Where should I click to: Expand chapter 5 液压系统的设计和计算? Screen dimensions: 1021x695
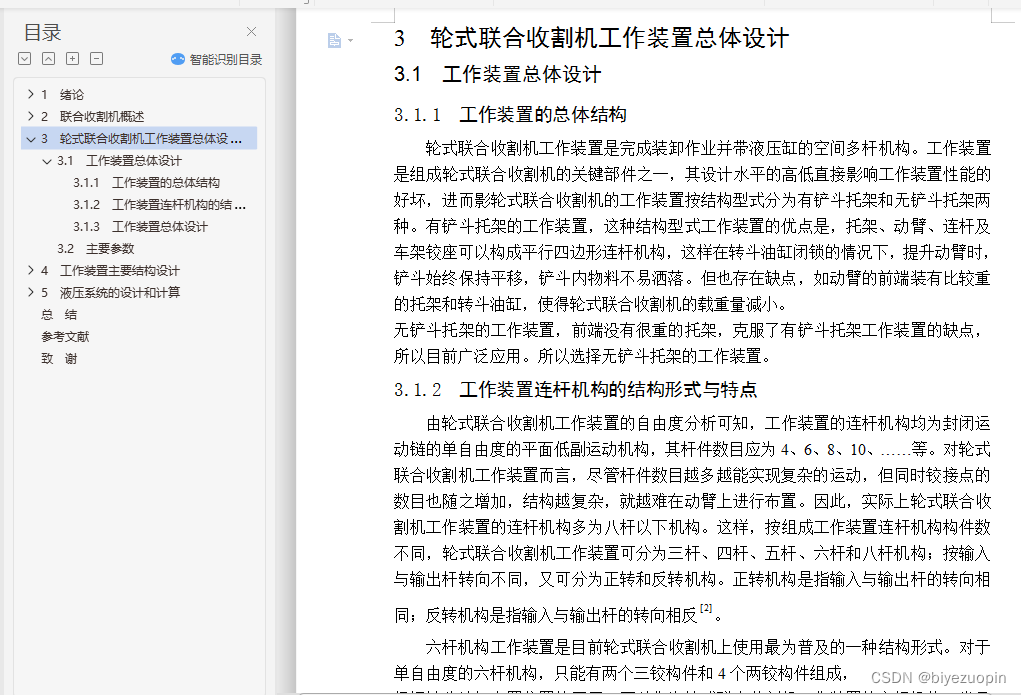click(31, 292)
